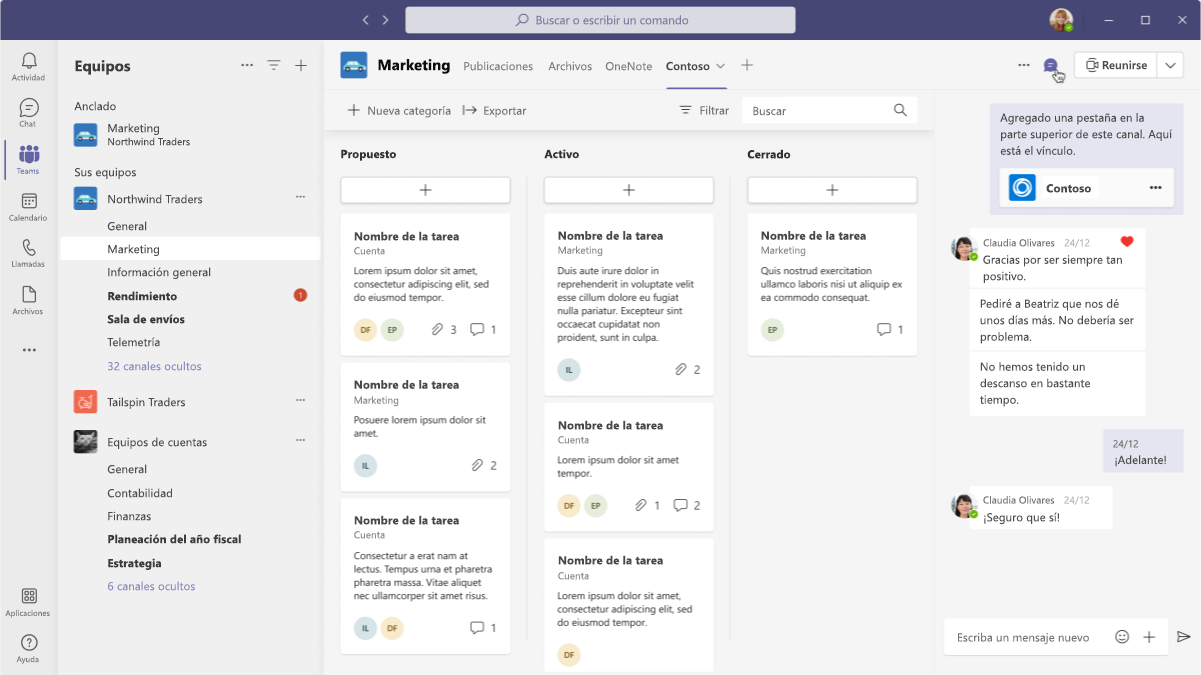Expand 32 canales ocultos
Viewport: 1201px width, 675px height.
pyautogui.click(x=154, y=366)
